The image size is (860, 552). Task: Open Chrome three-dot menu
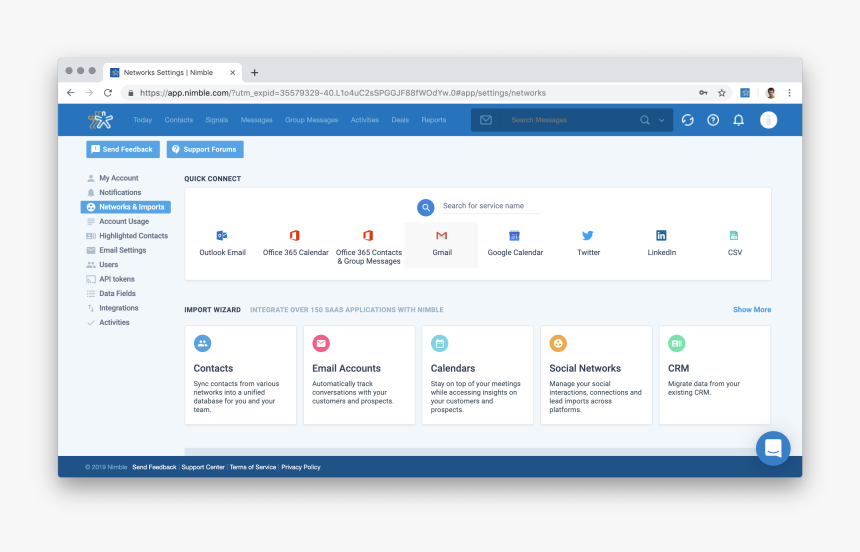point(789,93)
